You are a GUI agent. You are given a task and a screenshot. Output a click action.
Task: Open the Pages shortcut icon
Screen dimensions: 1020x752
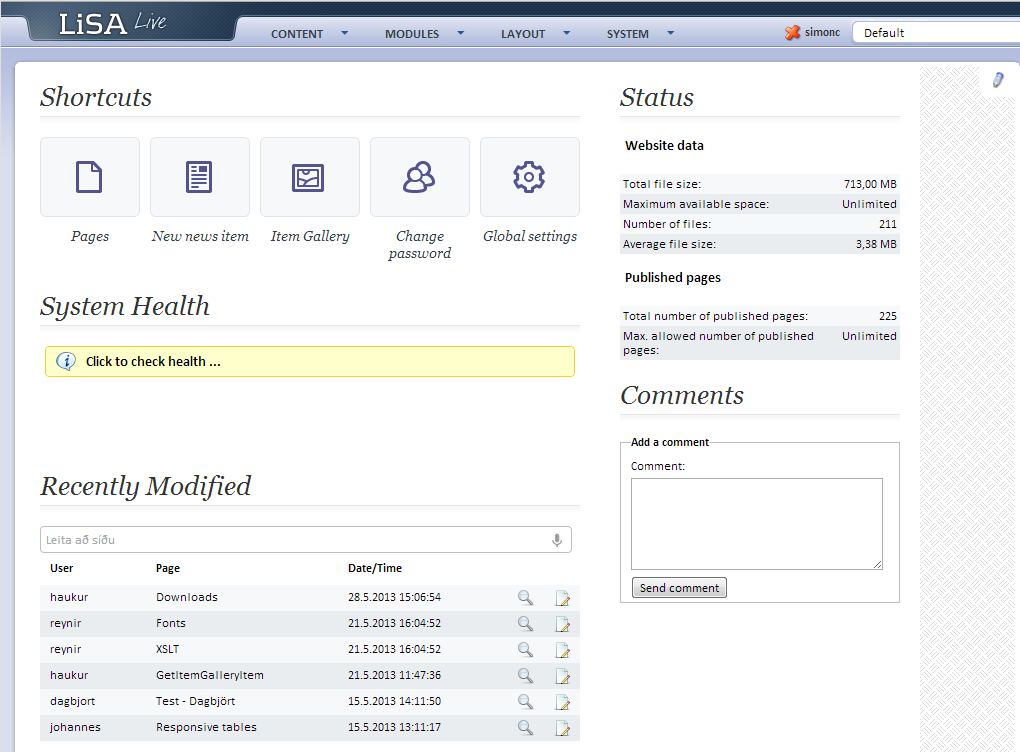89,177
